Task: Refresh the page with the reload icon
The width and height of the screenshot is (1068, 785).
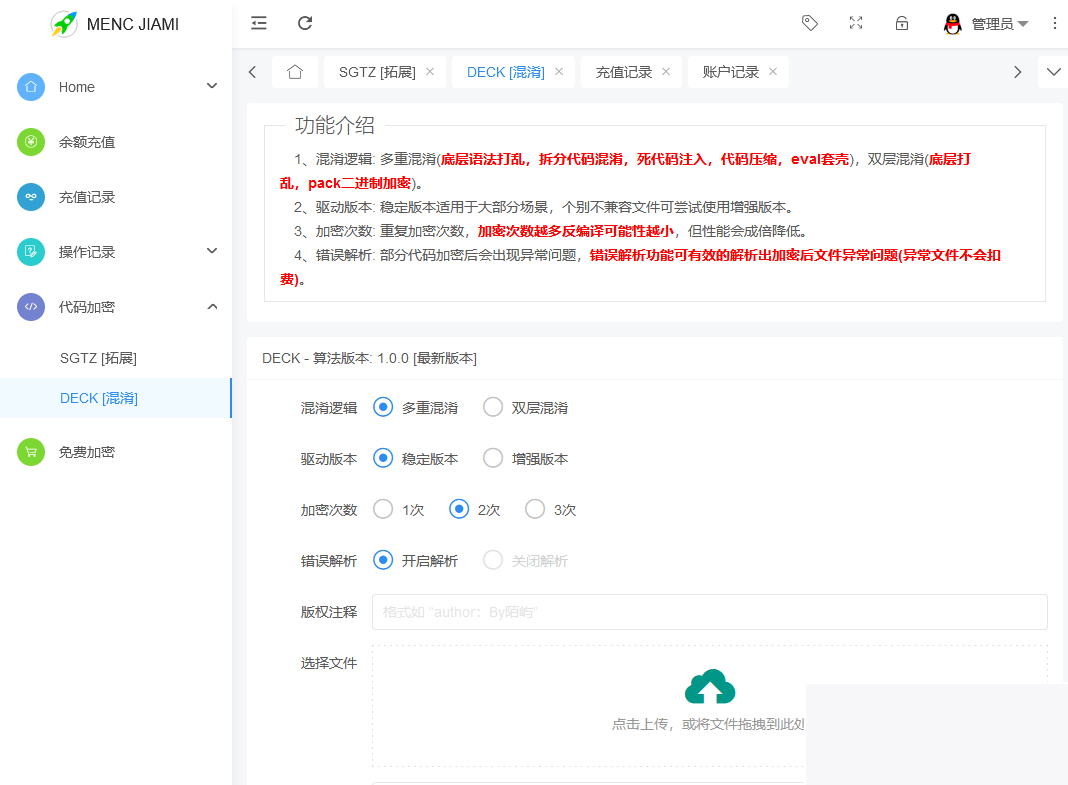Action: click(x=305, y=22)
